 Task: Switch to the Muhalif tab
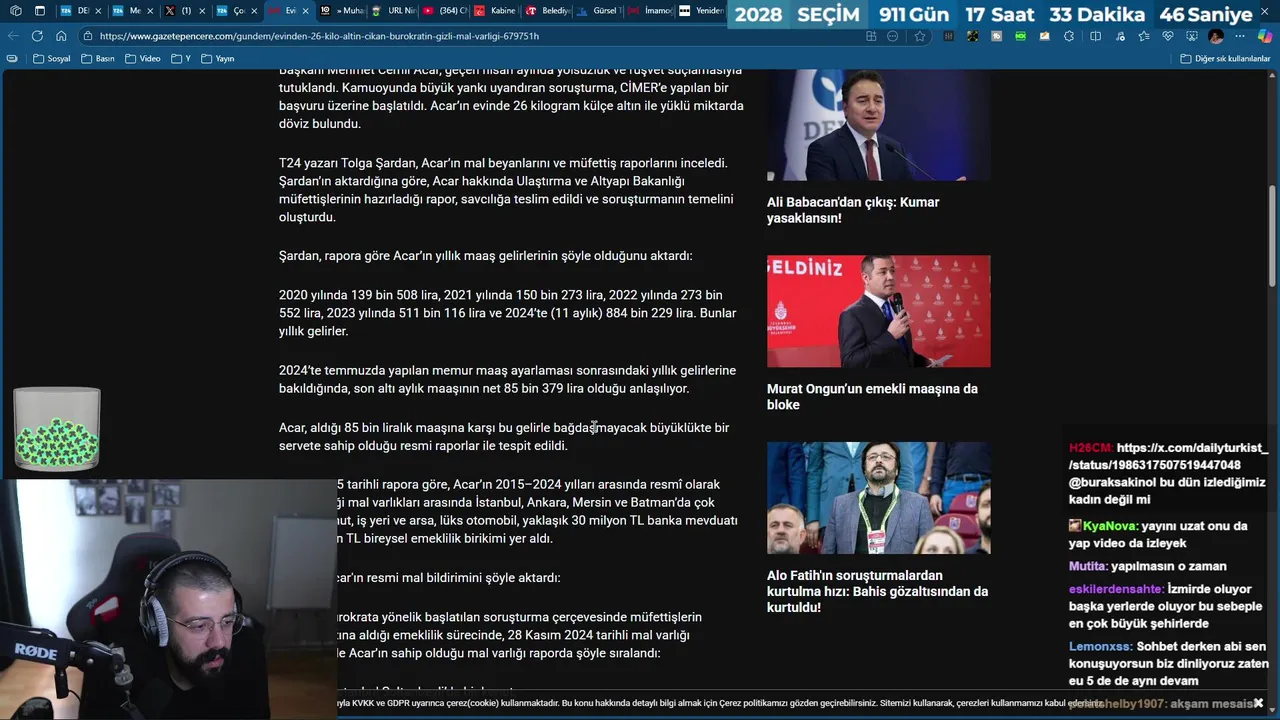[x=342, y=11]
